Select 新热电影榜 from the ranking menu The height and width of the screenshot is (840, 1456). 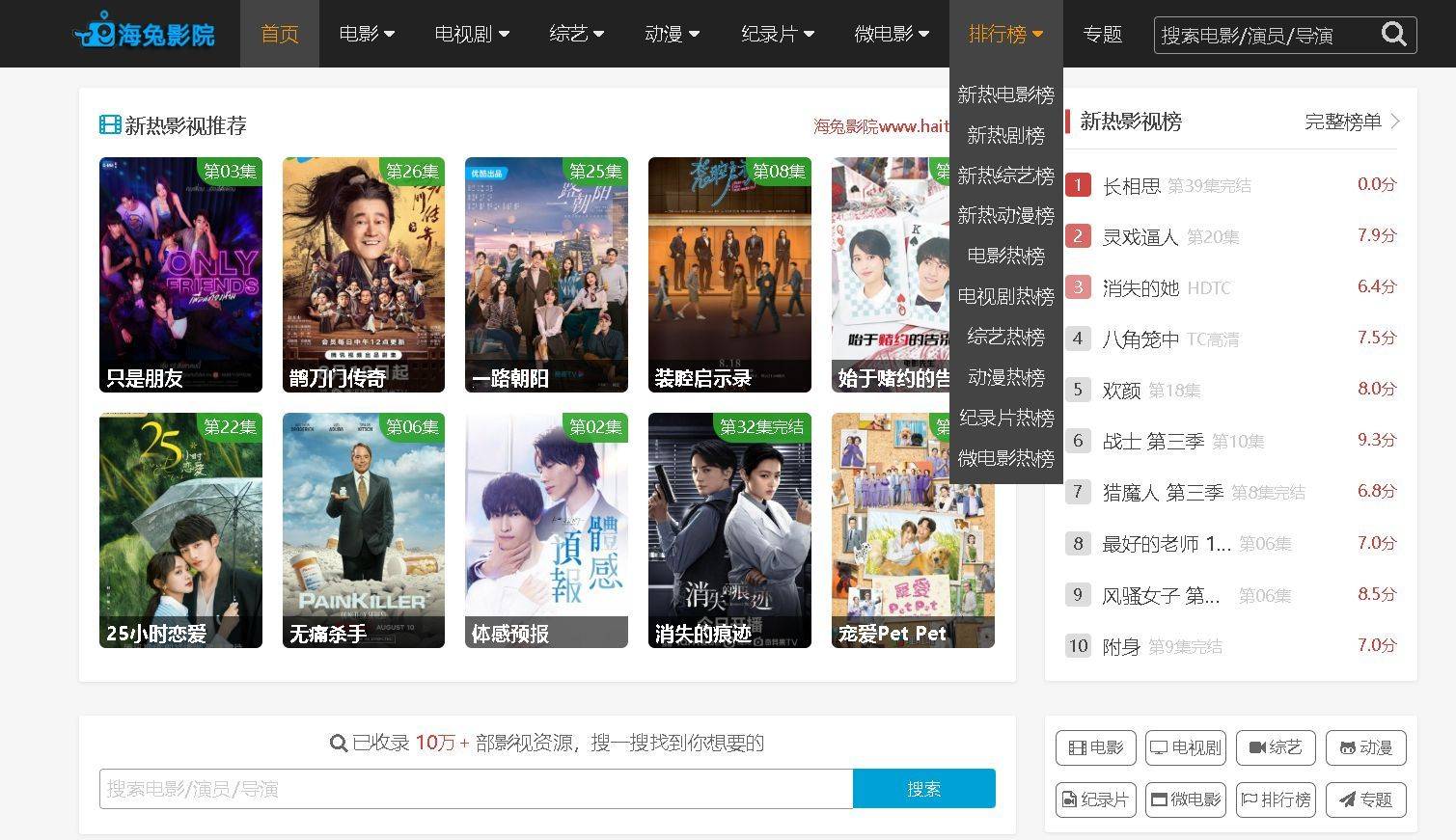tap(1005, 95)
